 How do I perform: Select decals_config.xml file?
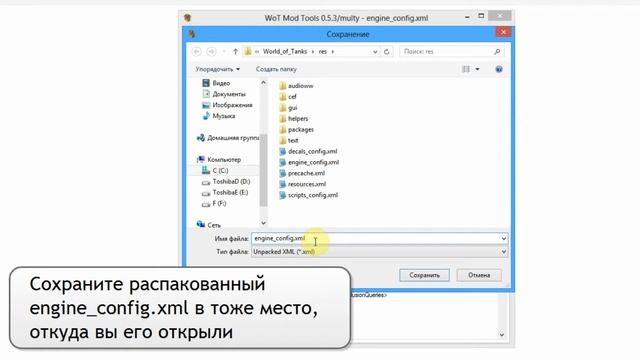[308, 151]
